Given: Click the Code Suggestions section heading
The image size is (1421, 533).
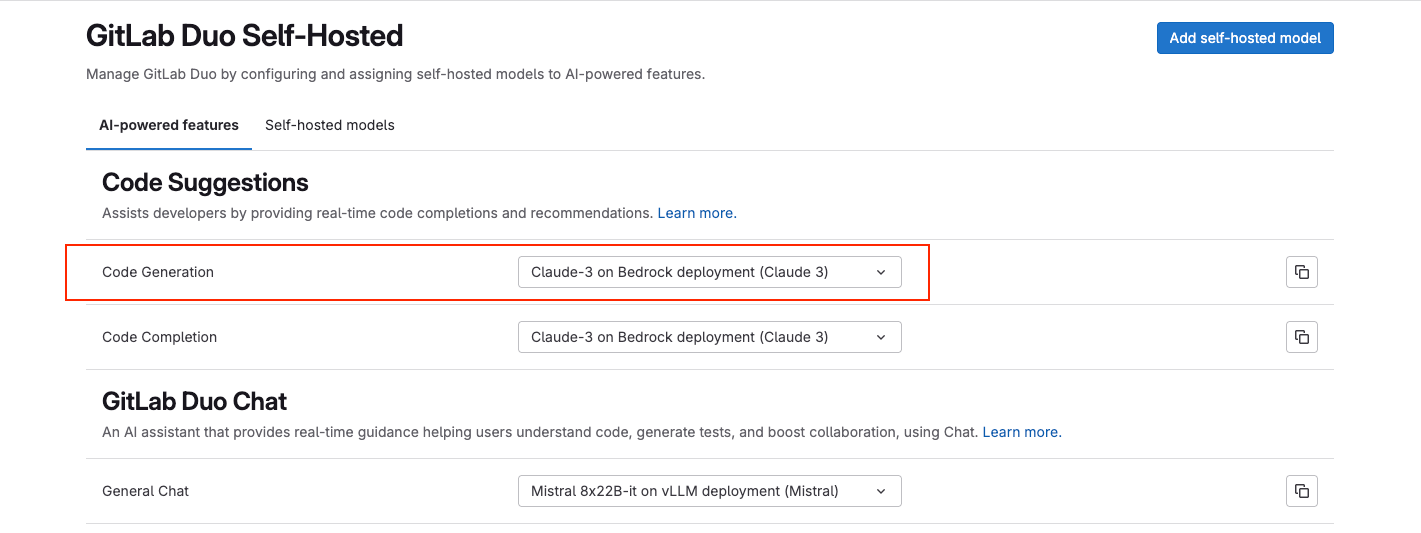Looking at the screenshot, I should pos(205,182).
